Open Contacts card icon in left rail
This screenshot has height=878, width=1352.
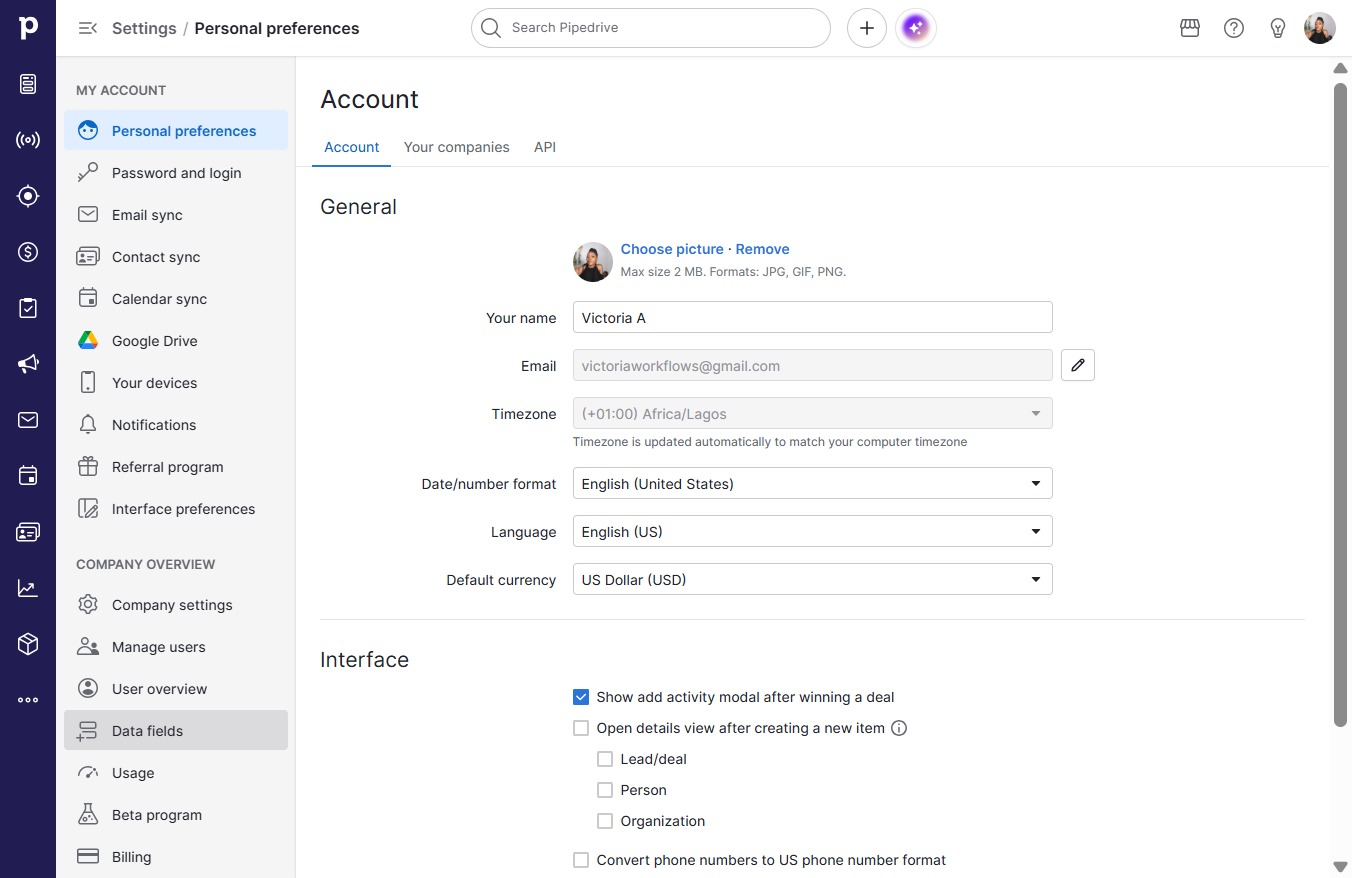(28, 532)
